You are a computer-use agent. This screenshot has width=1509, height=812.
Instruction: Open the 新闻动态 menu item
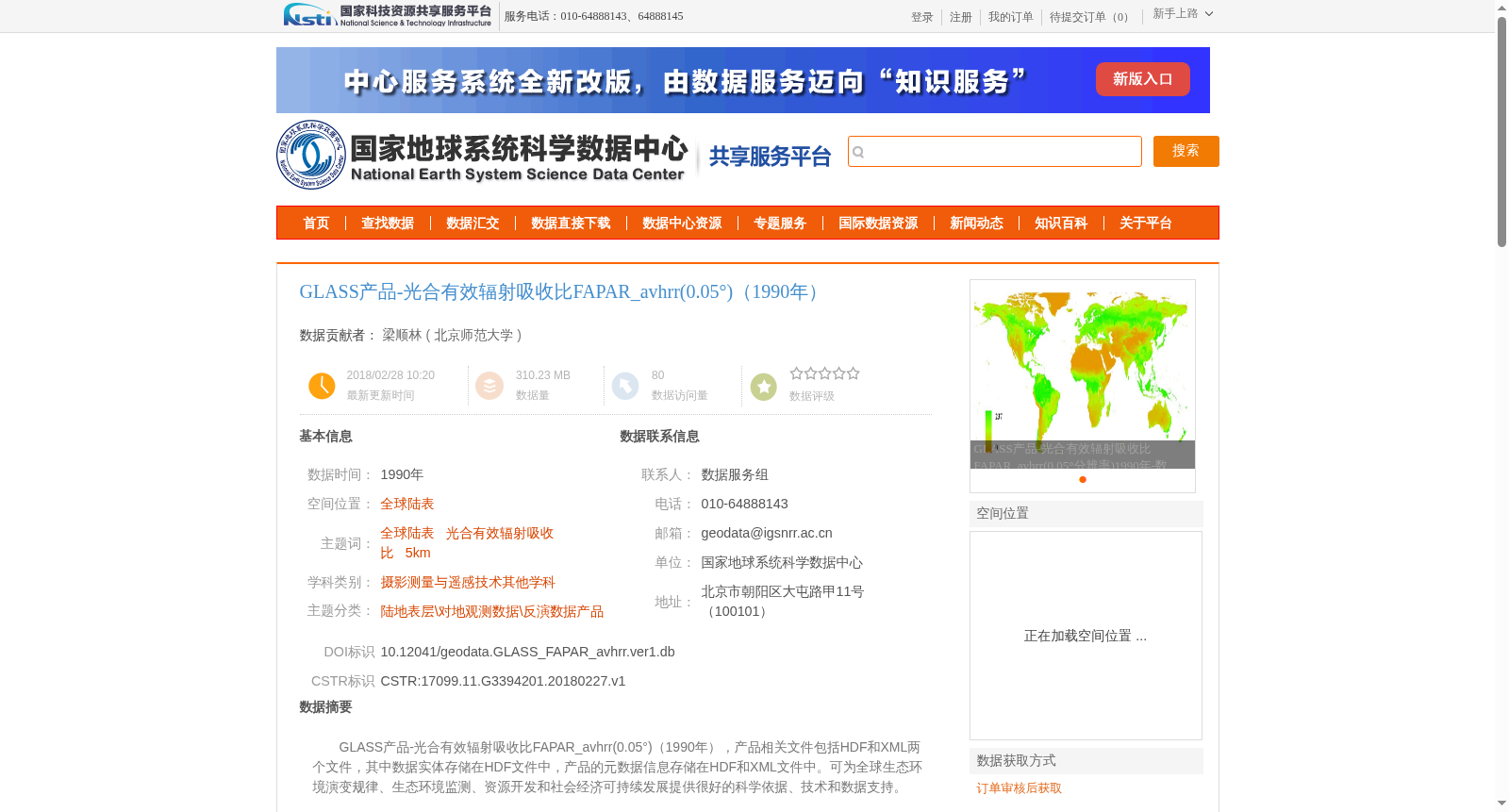point(976,224)
